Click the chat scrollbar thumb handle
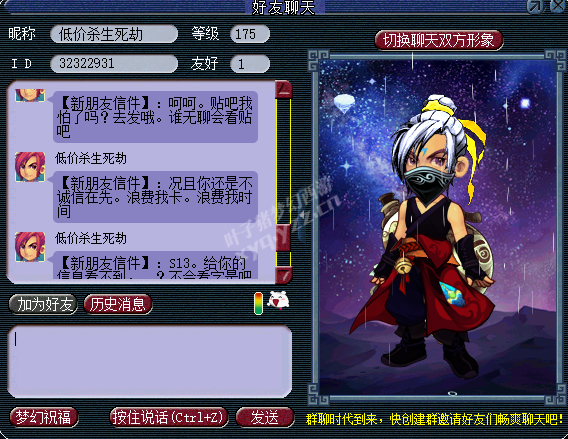Image resolution: width=568 pixels, height=439 pixels. tap(284, 238)
